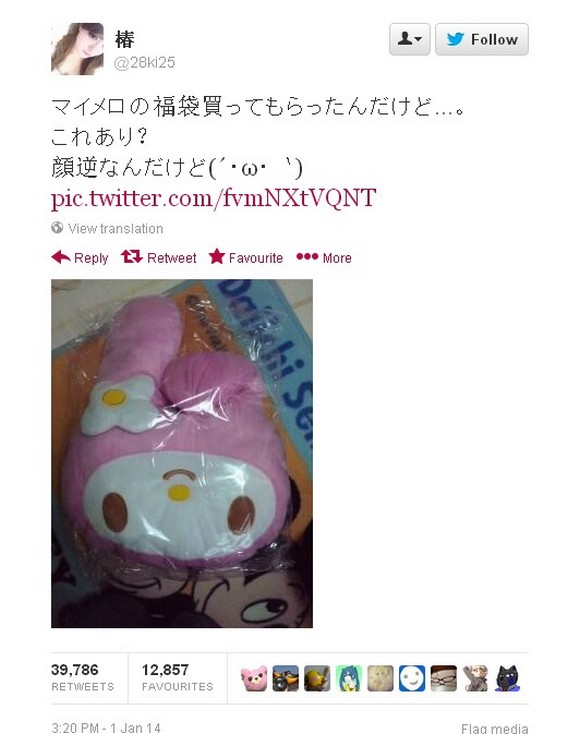Open the user actions dropdown button

coord(410,39)
